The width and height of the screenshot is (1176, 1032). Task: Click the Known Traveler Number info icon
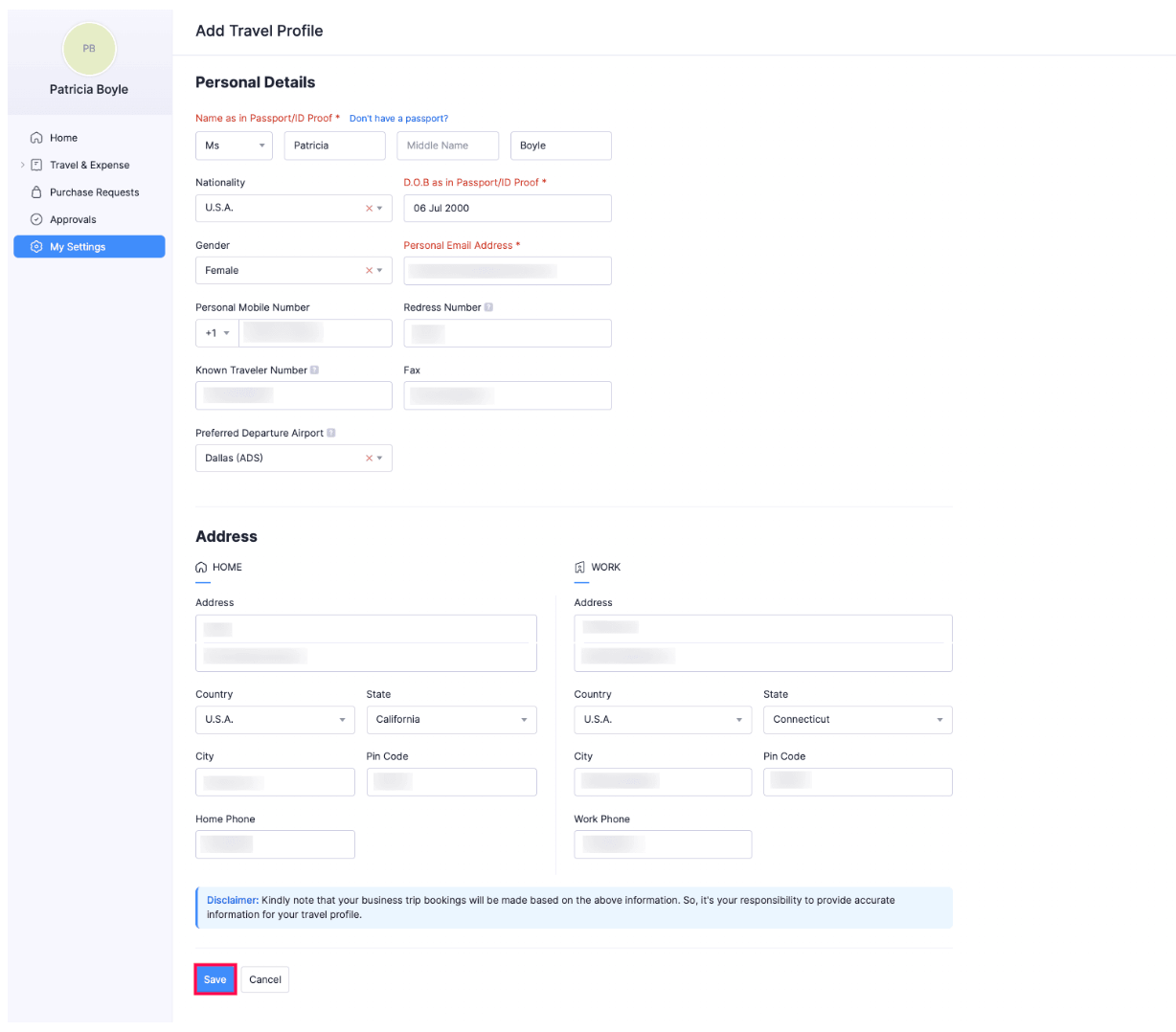tap(317, 370)
